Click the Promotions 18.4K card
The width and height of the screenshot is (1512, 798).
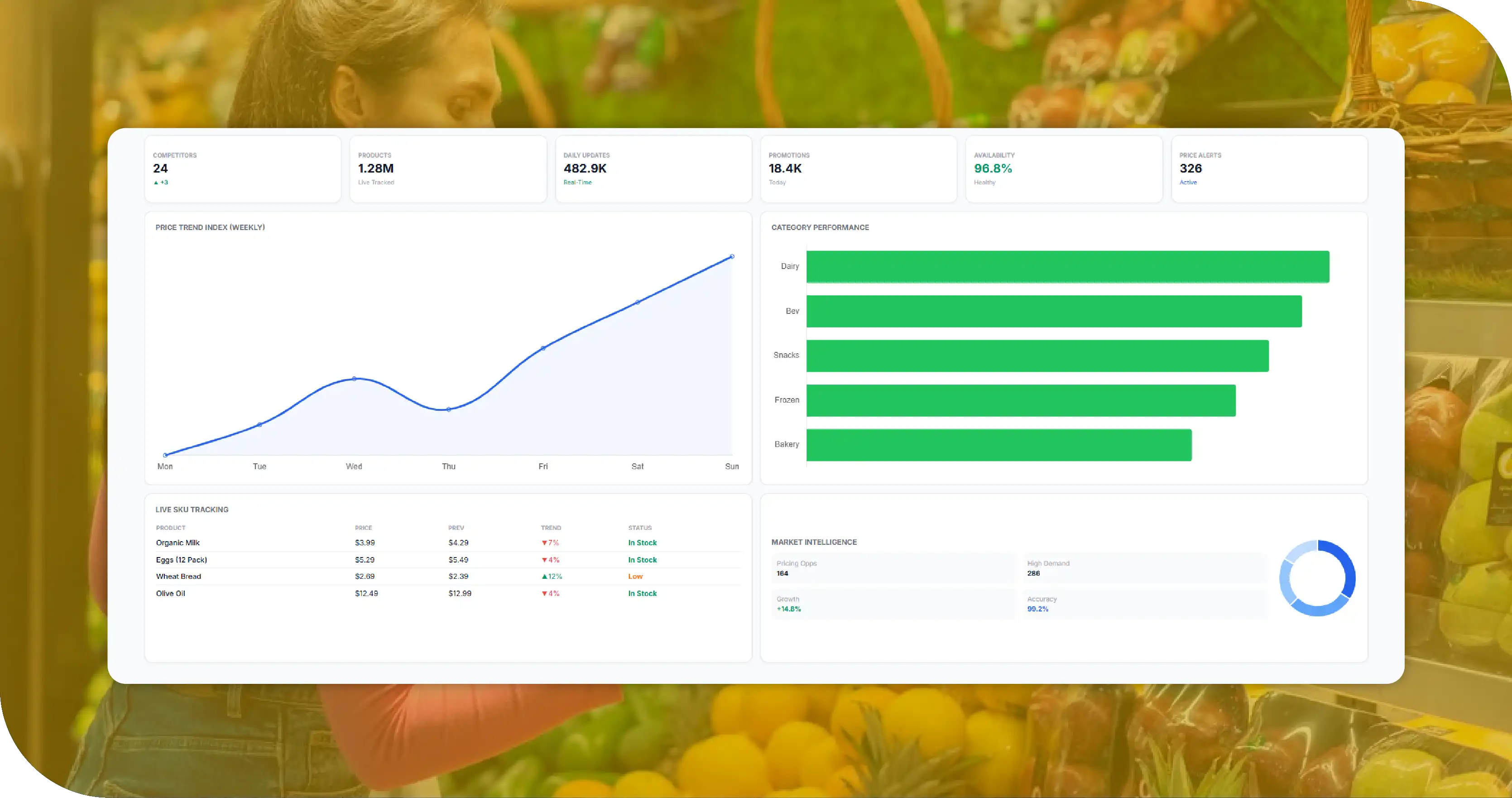tap(859, 169)
